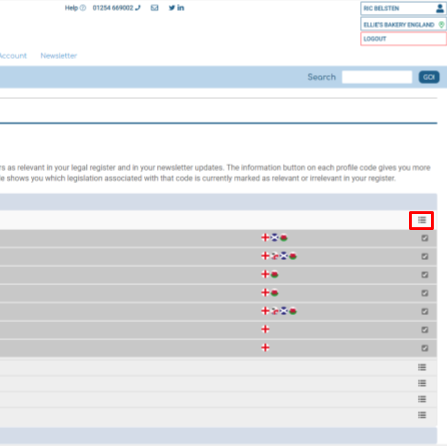The width and height of the screenshot is (447, 448).
Task: Toggle the last grey row's checkbox
Action: pyautogui.click(x=425, y=348)
